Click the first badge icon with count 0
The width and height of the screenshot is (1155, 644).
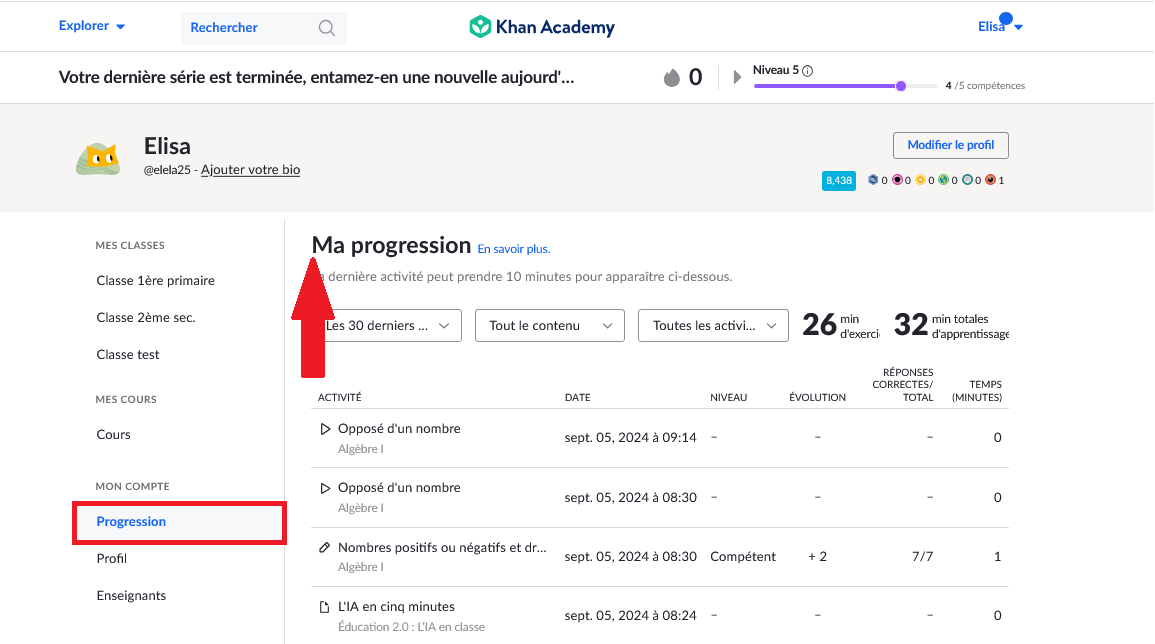coord(873,180)
